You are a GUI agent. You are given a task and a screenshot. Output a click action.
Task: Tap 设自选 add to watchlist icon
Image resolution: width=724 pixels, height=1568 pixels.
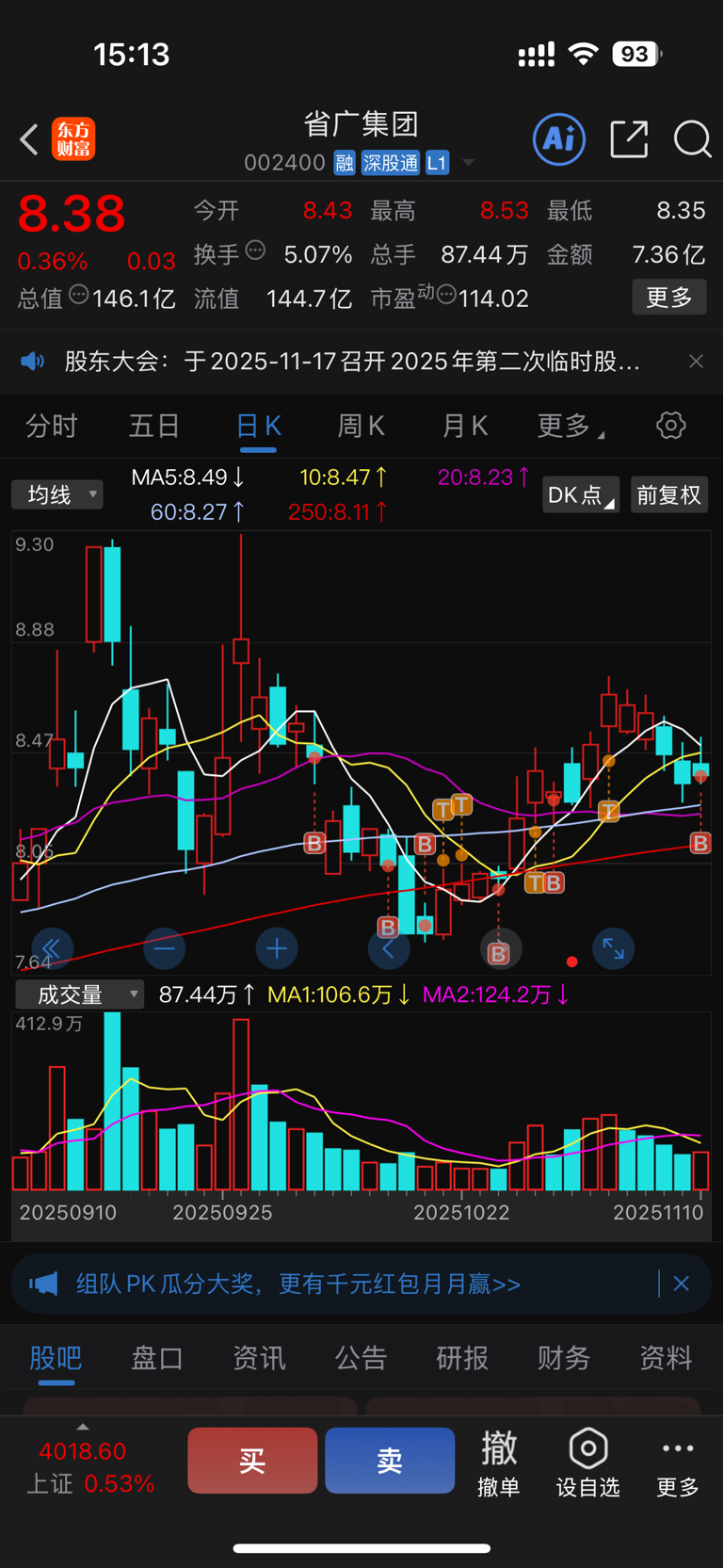pos(588,1463)
